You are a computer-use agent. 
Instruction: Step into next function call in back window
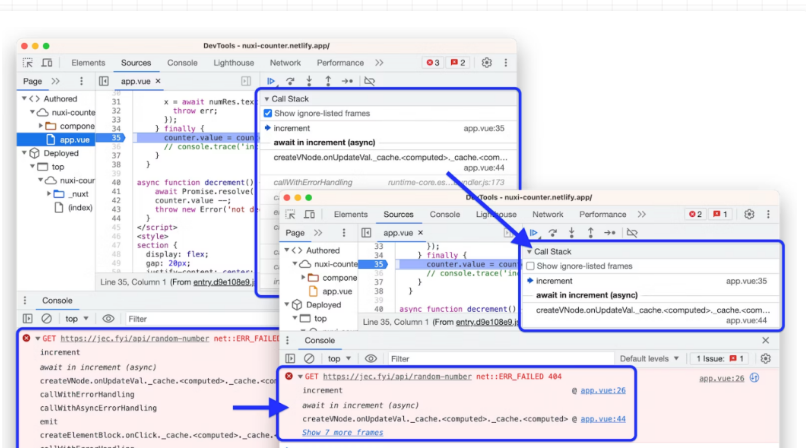point(309,81)
